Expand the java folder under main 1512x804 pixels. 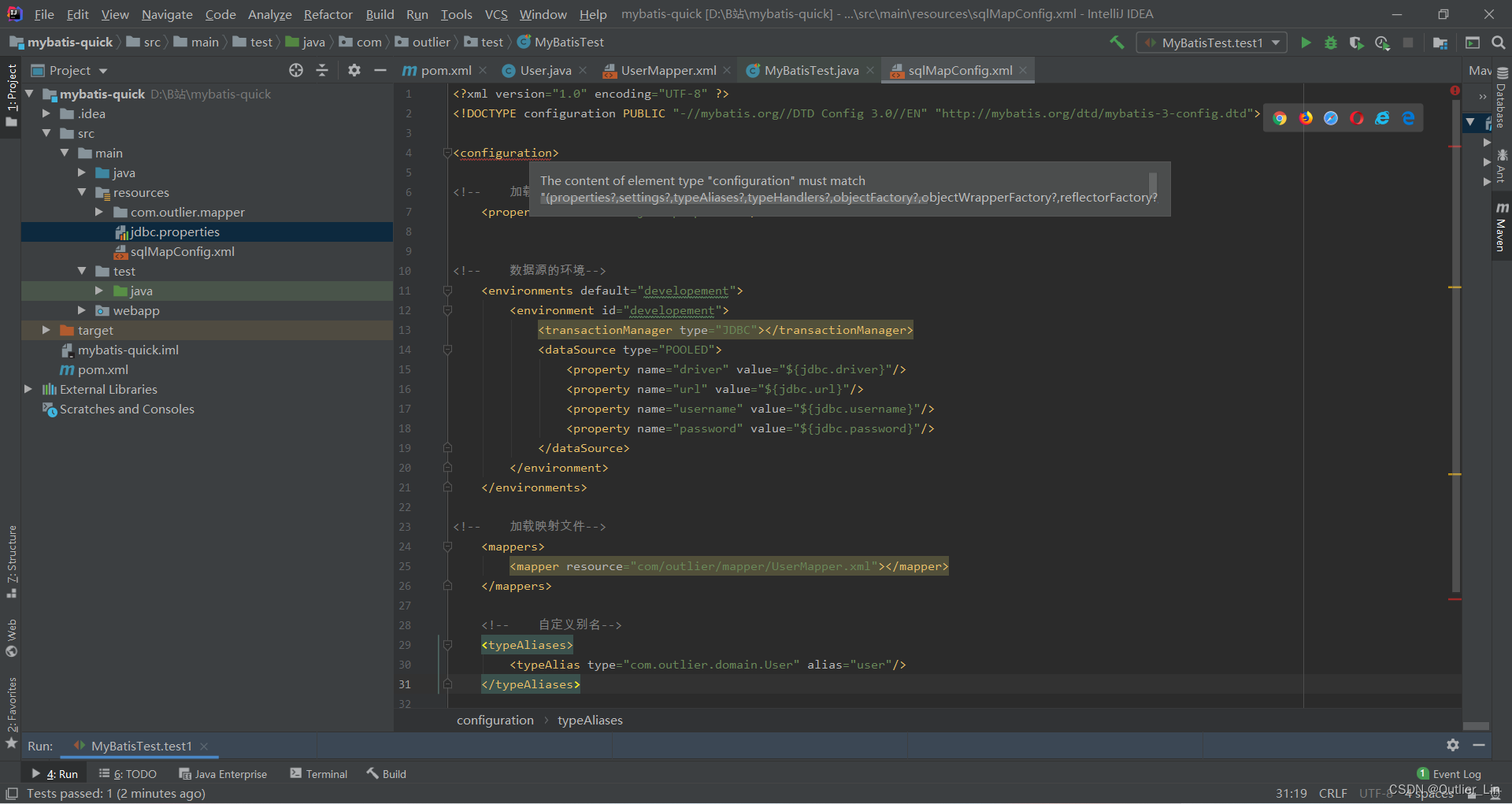pyautogui.click(x=82, y=172)
